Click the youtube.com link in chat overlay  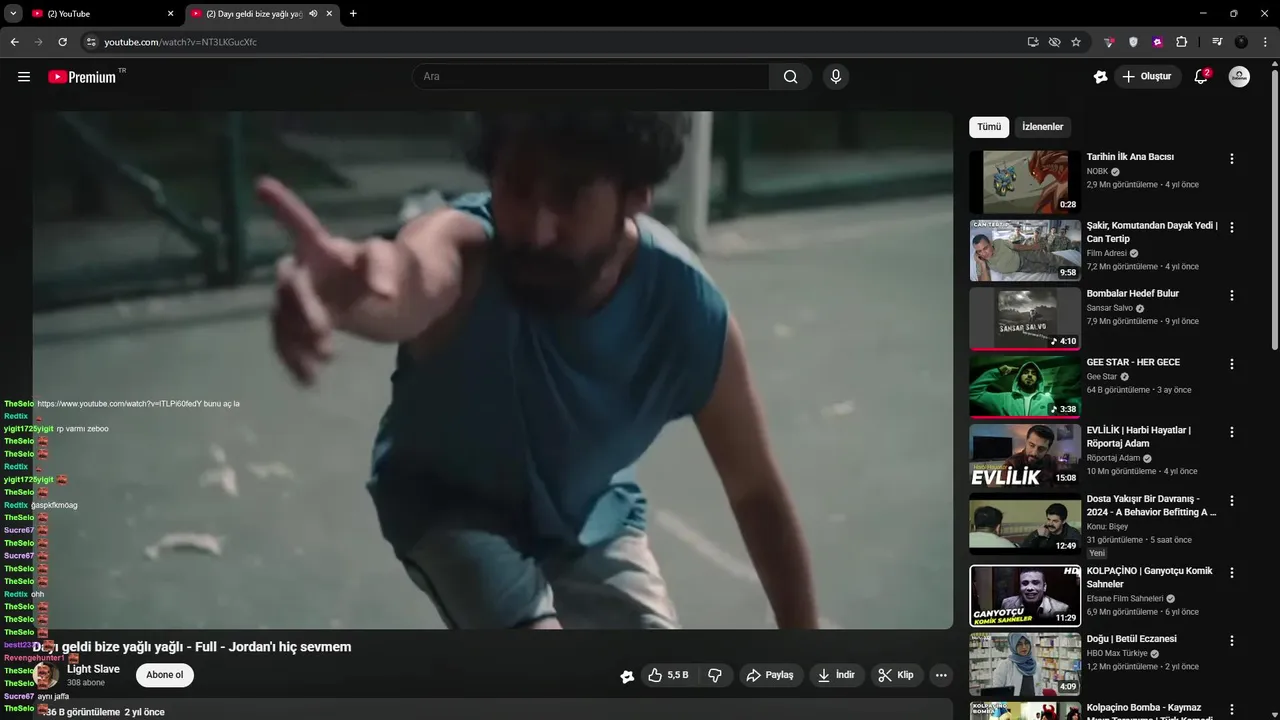[x=119, y=404]
